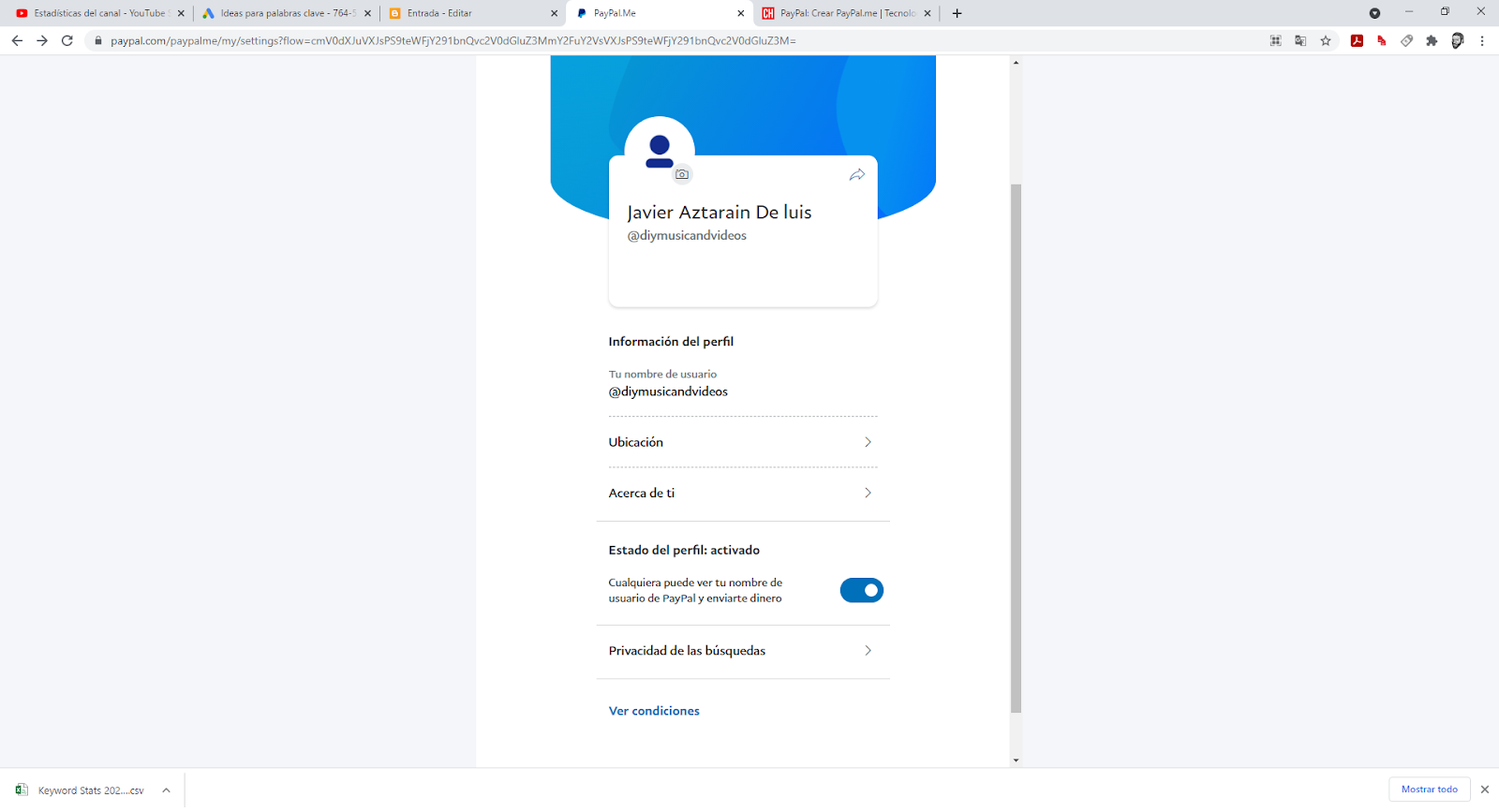The image size is (1499, 812).
Task: Click the tag-shaped extension icon
Action: pyautogui.click(x=1407, y=40)
